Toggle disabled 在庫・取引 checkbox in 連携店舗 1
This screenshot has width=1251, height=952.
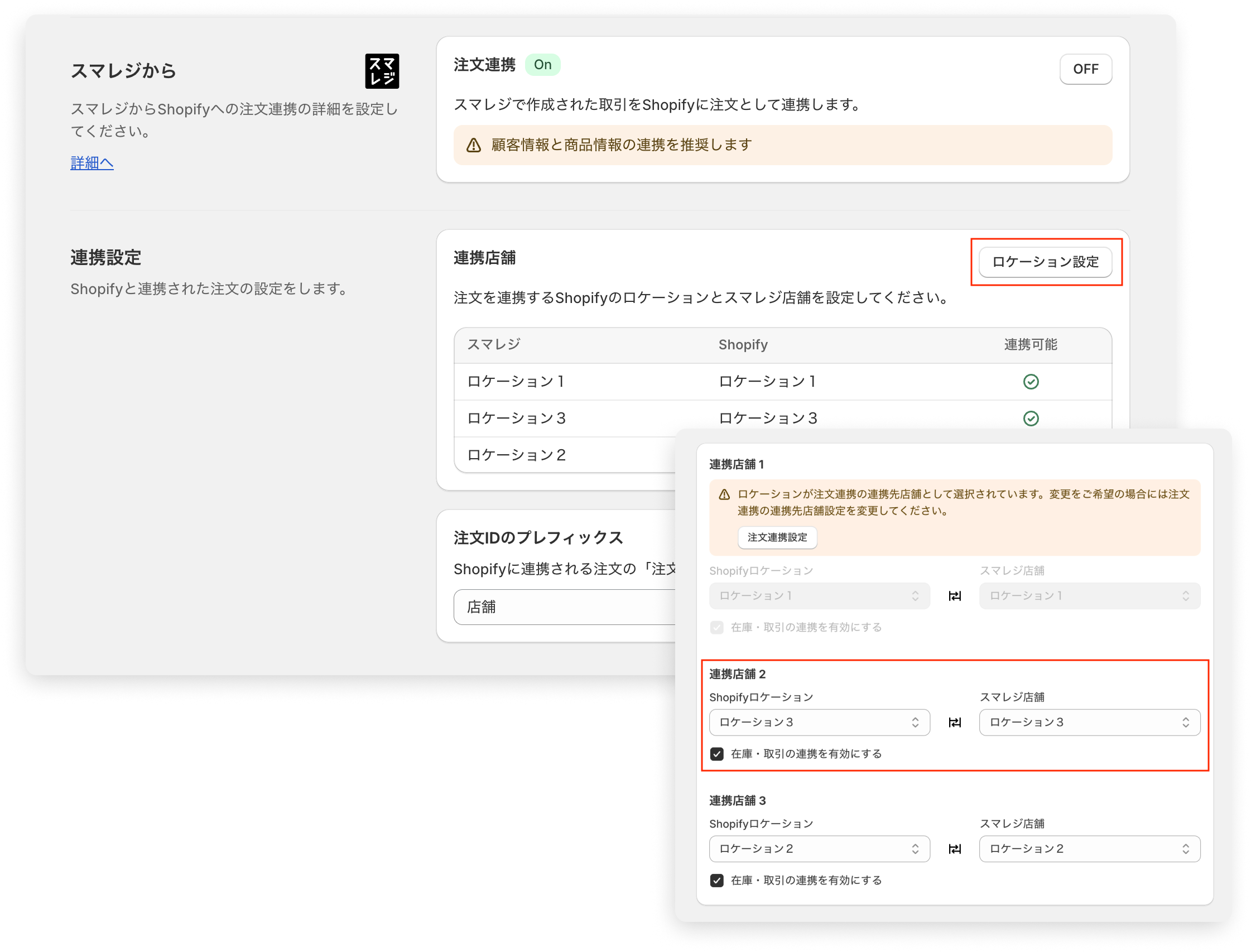[x=716, y=627]
